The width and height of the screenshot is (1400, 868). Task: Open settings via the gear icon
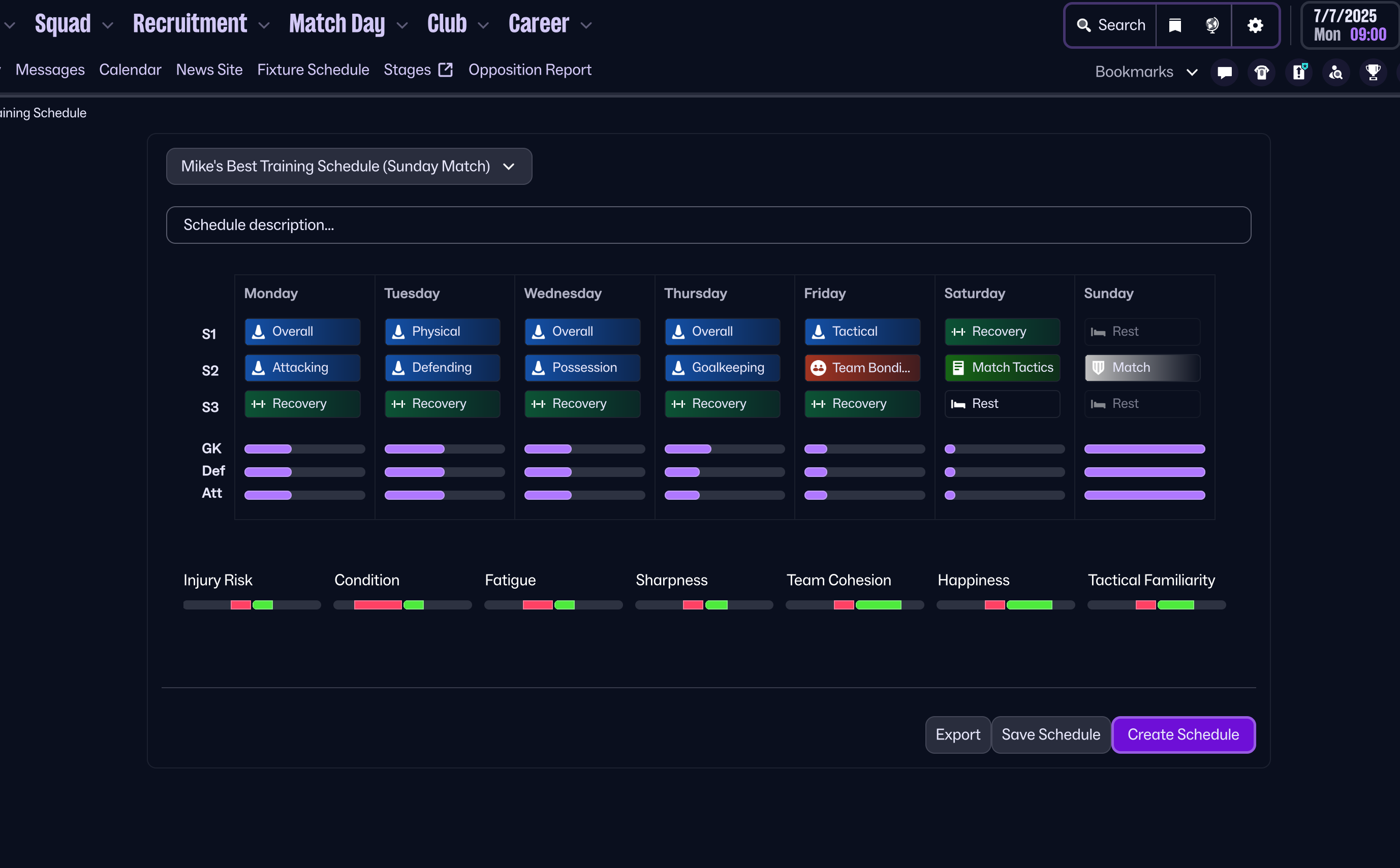pos(1255,25)
